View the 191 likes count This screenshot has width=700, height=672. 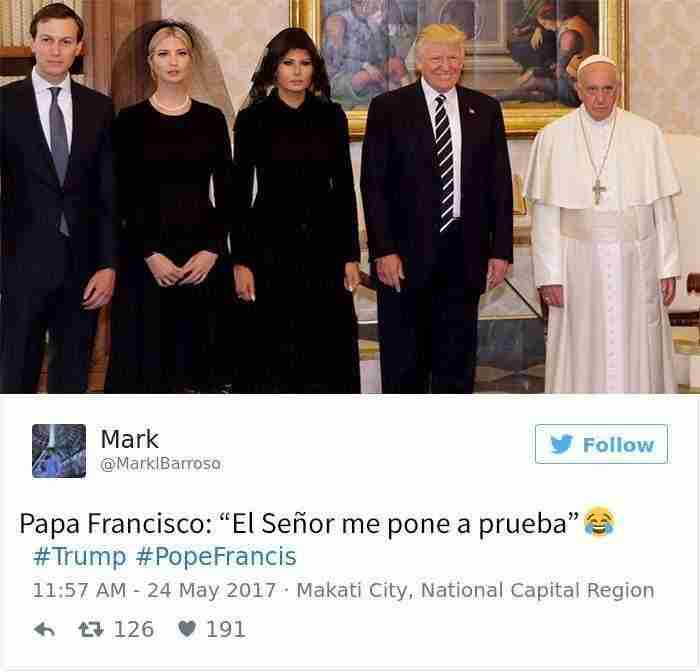(225, 630)
